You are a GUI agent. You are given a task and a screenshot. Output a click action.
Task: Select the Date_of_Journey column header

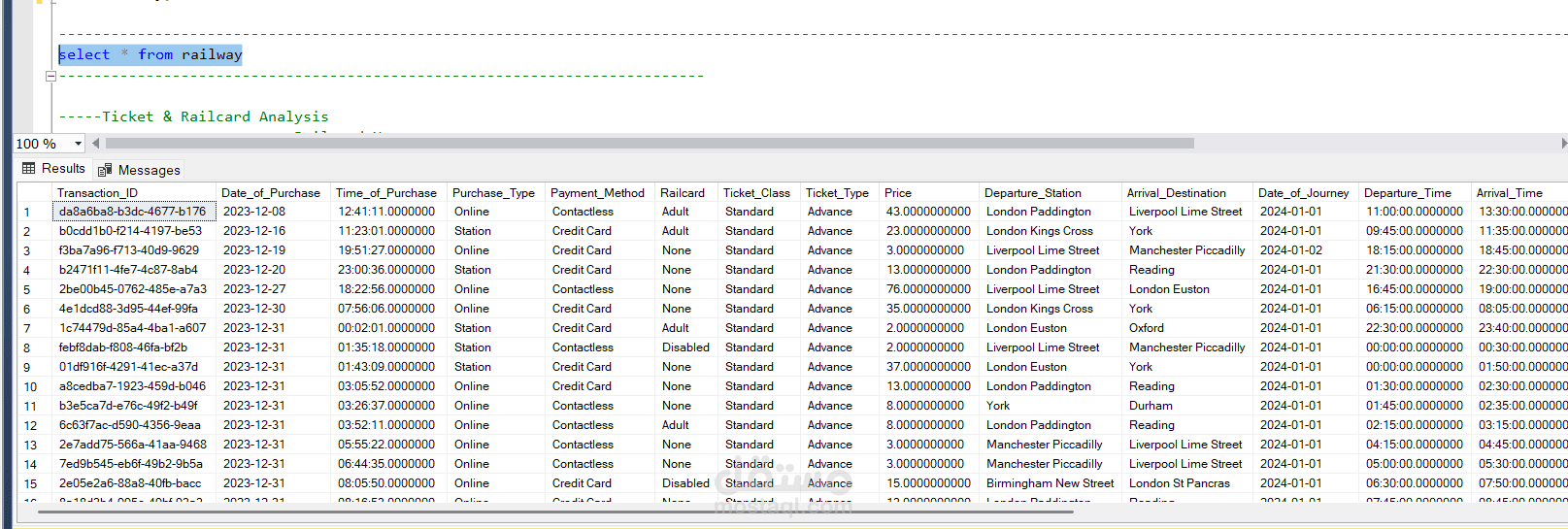1306,193
